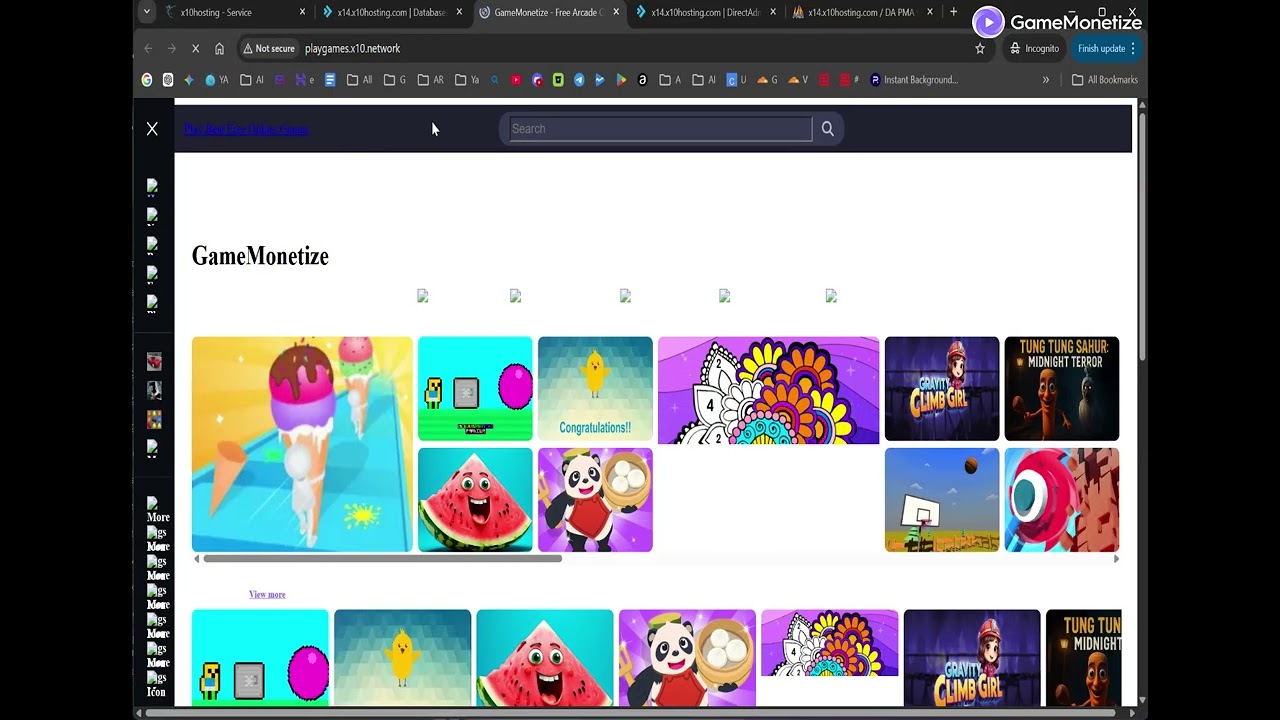
Task: Click the magnifier search button
Action: (x=827, y=128)
